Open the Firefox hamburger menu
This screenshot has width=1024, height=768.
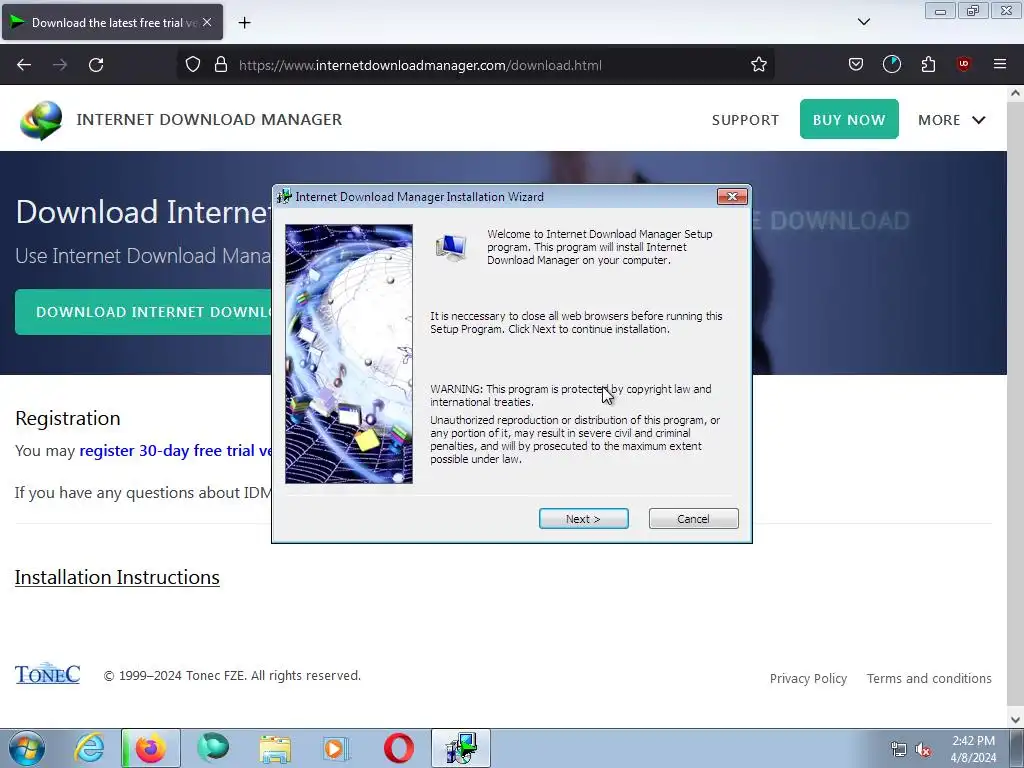pos(999,65)
